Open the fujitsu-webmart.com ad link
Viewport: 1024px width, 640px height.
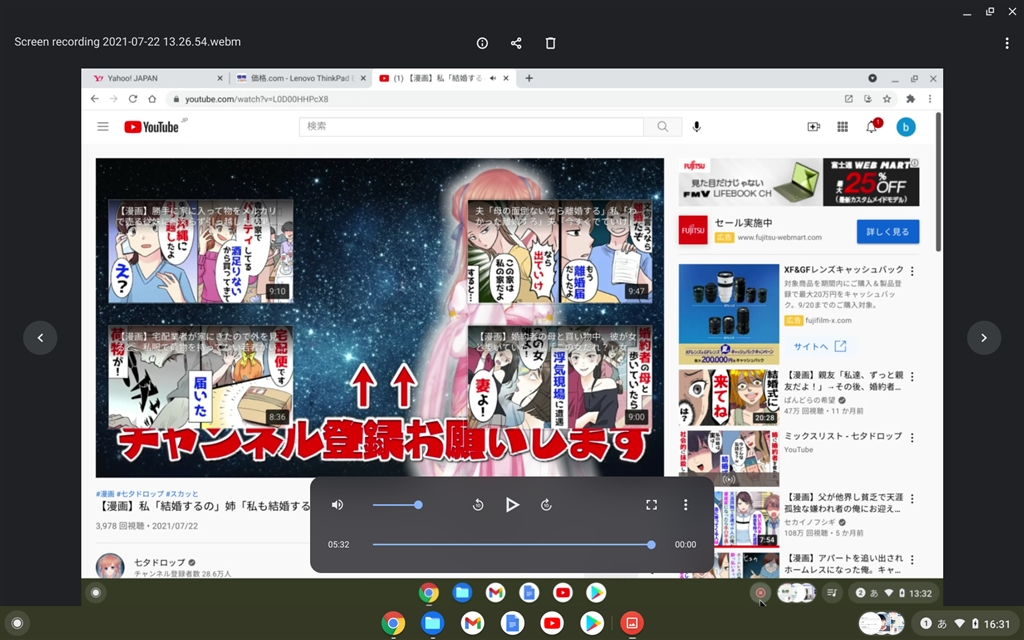(x=779, y=238)
